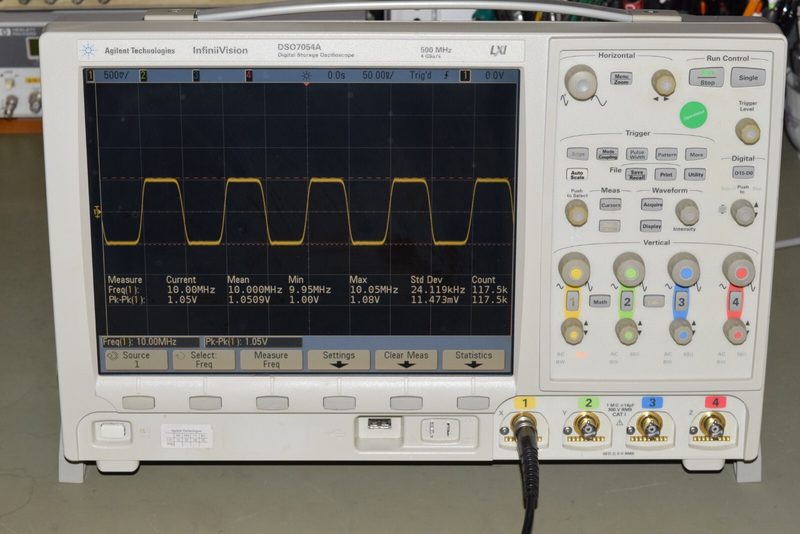This screenshot has height=534, width=800.
Task: Expand the Settings softkey menu
Action: pyautogui.click(x=338, y=359)
